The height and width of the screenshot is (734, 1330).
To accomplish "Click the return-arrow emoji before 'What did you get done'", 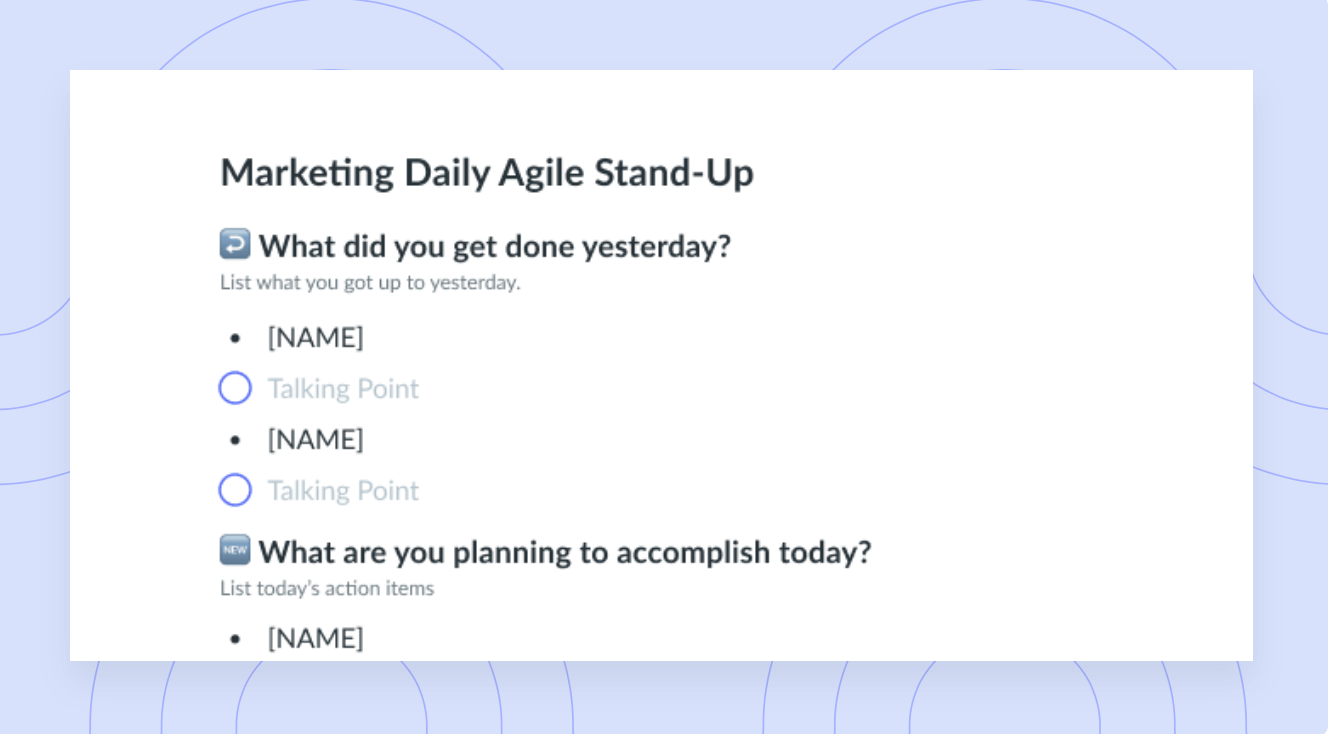I will tap(235, 244).
